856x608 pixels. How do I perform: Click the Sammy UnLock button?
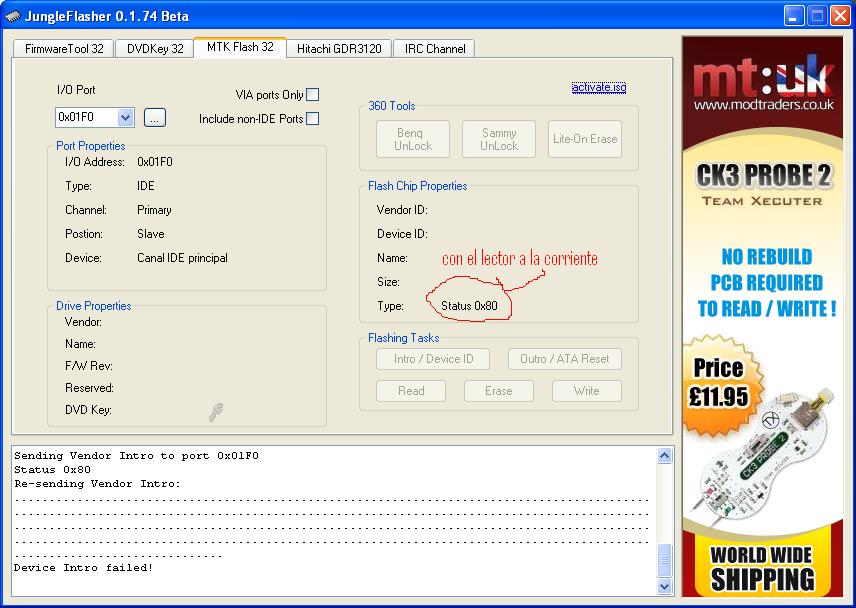[499, 139]
